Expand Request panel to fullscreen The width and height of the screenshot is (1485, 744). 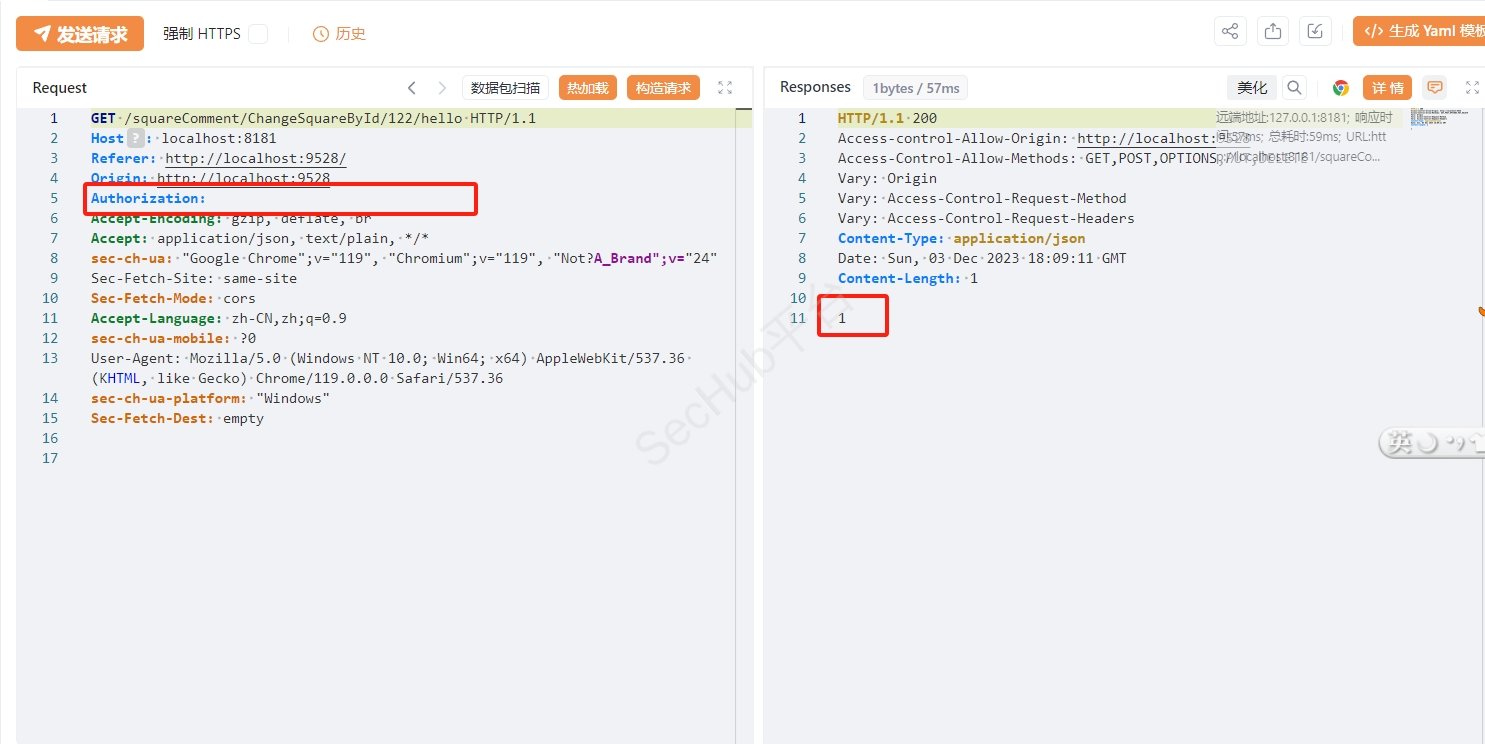tap(725, 88)
